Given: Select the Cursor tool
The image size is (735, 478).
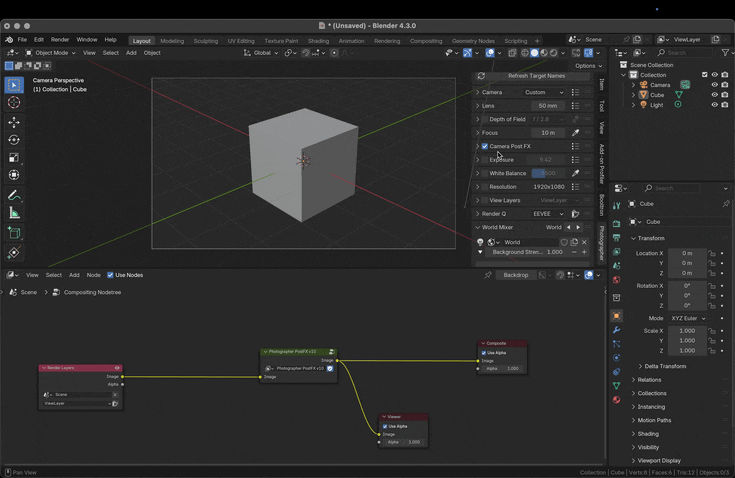Looking at the screenshot, I should tap(14, 102).
